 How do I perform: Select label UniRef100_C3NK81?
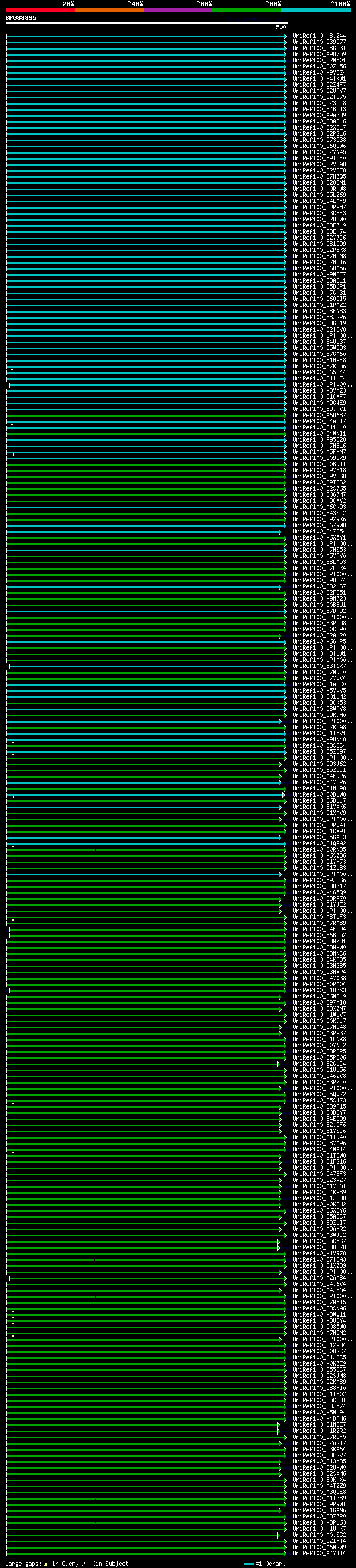tap(319, 942)
